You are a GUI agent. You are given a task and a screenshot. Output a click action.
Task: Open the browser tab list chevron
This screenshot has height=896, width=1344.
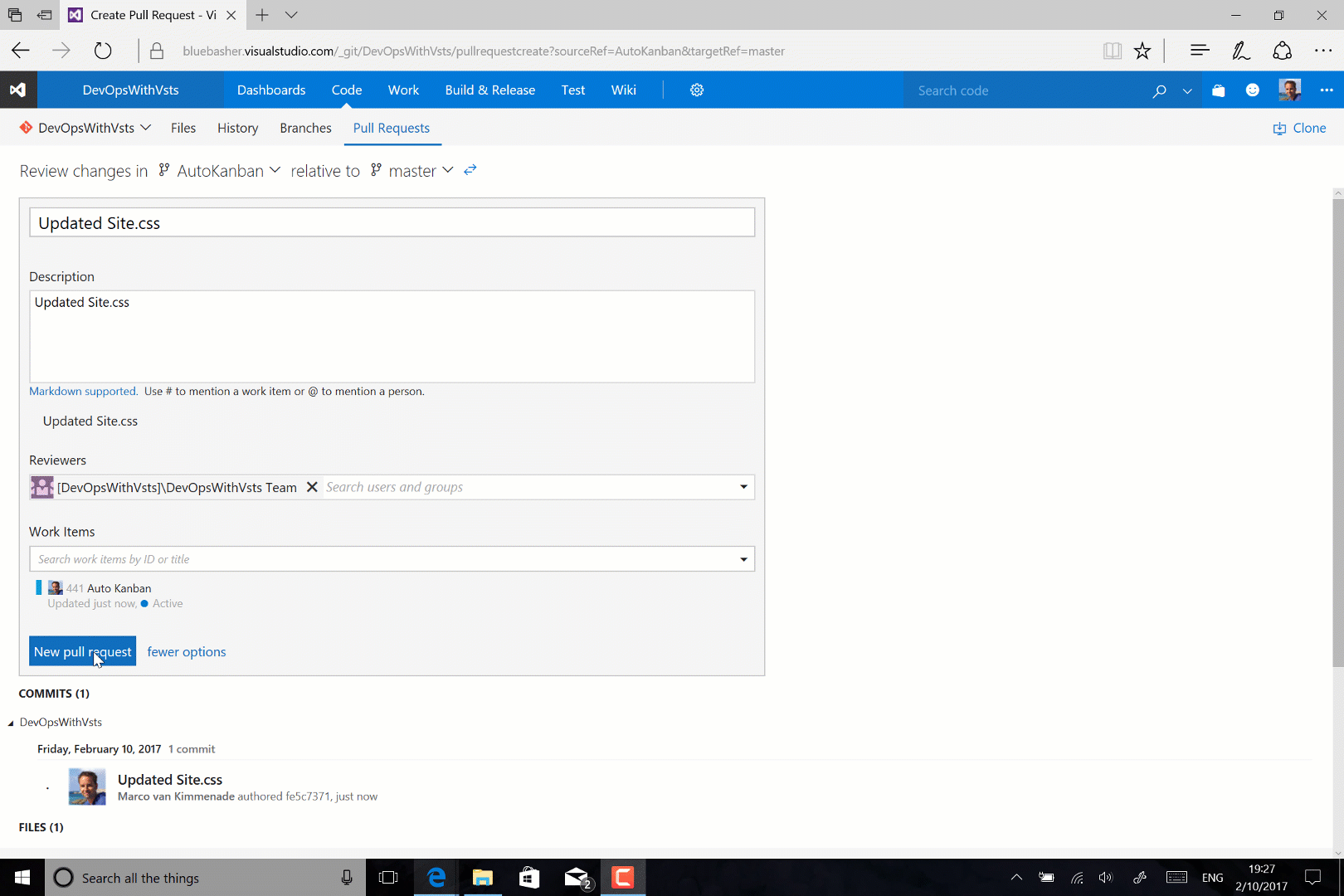[x=291, y=15]
